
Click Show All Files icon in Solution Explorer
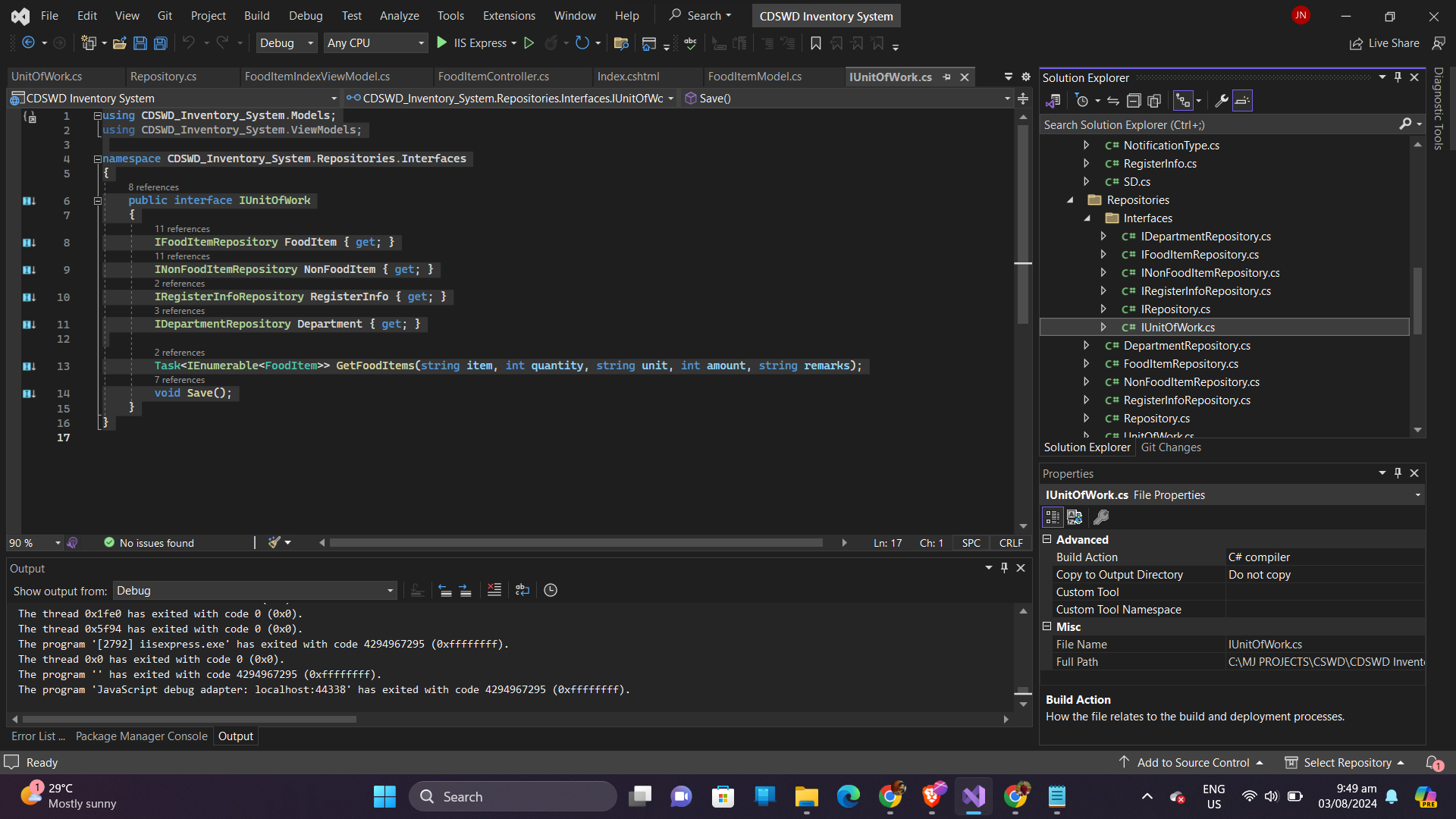tap(1154, 100)
